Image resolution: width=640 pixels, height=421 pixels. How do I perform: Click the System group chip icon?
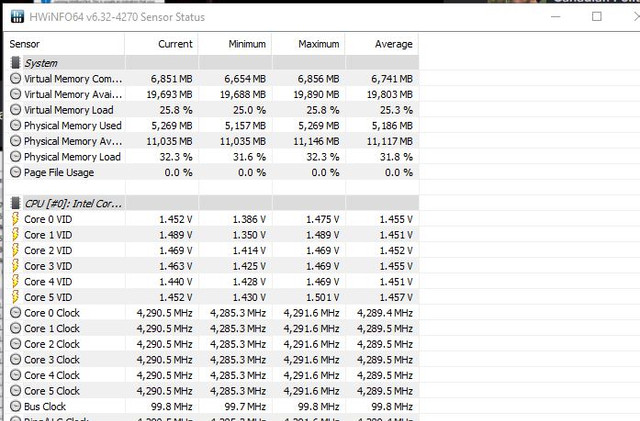coord(16,63)
